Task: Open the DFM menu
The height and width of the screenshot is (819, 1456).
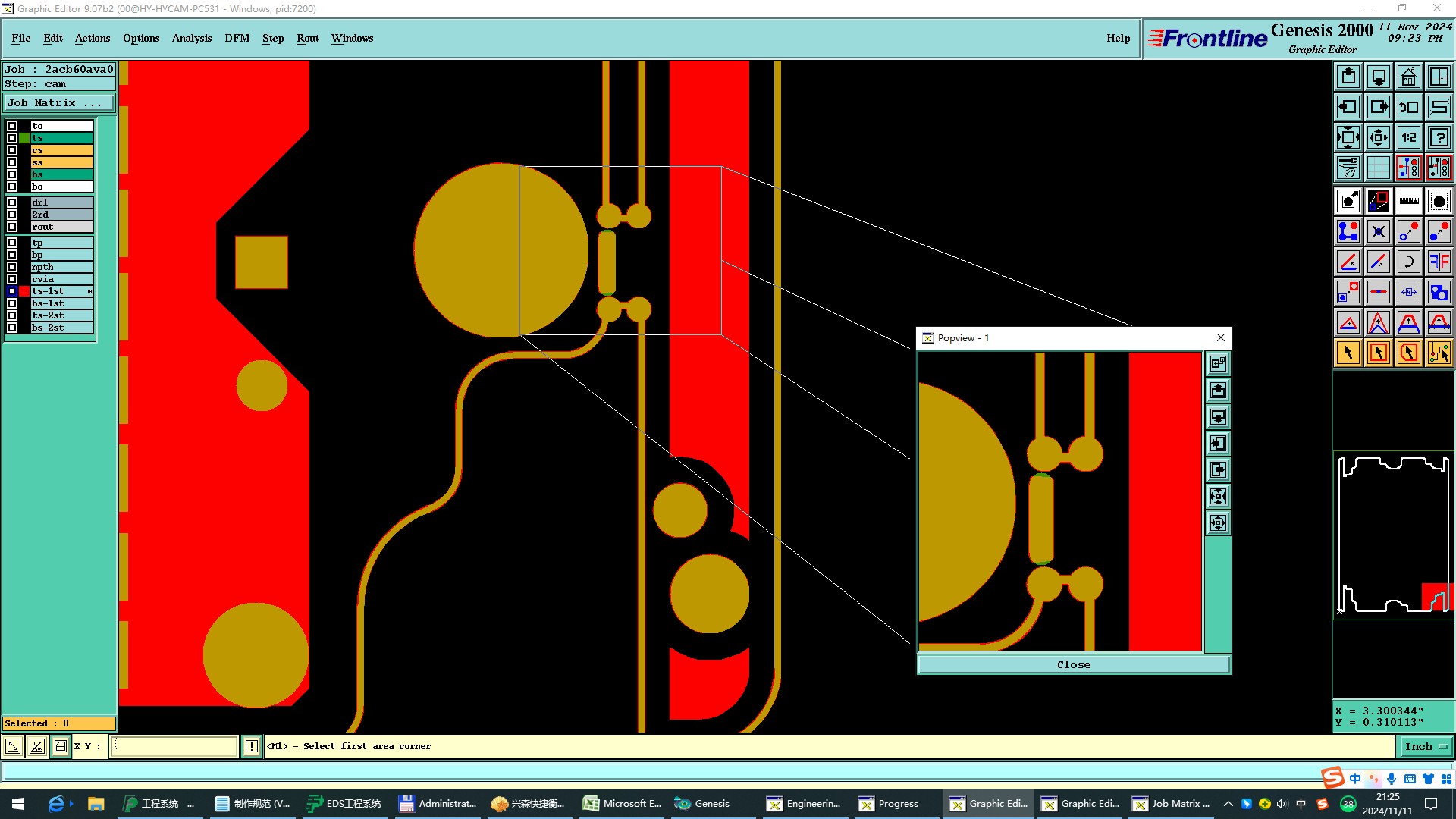Action: tap(237, 38)
